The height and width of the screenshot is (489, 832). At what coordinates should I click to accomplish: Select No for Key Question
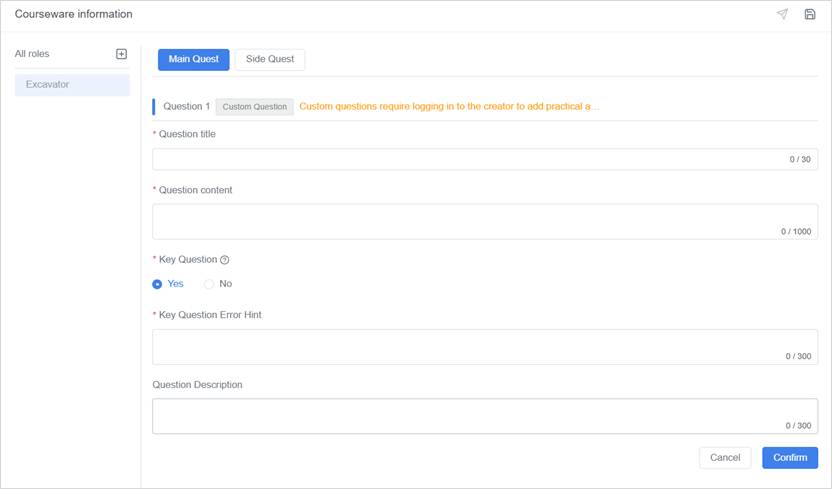click(x=209, y=284)
